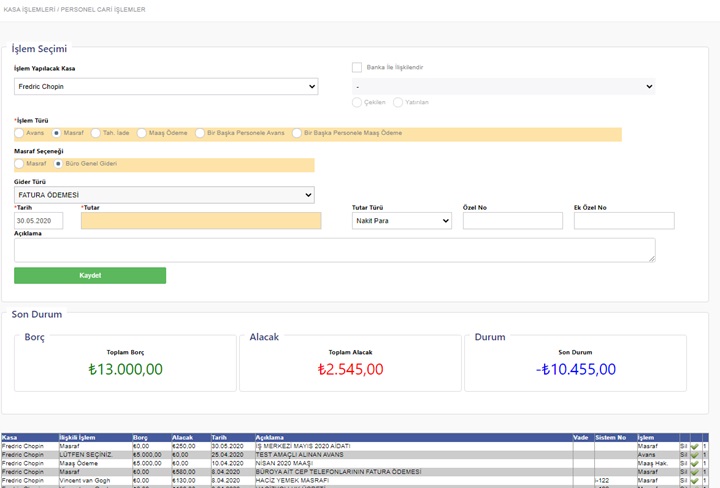Check the Banka İle İlişkilendir checkbox

pyautogui.click(x=356, y=68)
